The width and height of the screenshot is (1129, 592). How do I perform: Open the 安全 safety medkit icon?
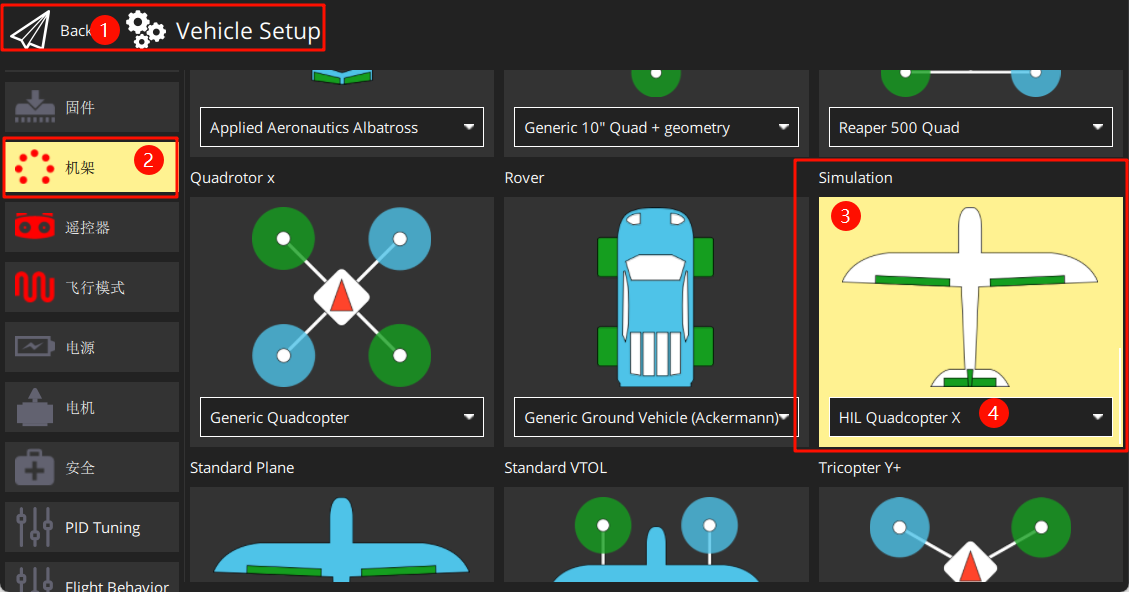35,468
